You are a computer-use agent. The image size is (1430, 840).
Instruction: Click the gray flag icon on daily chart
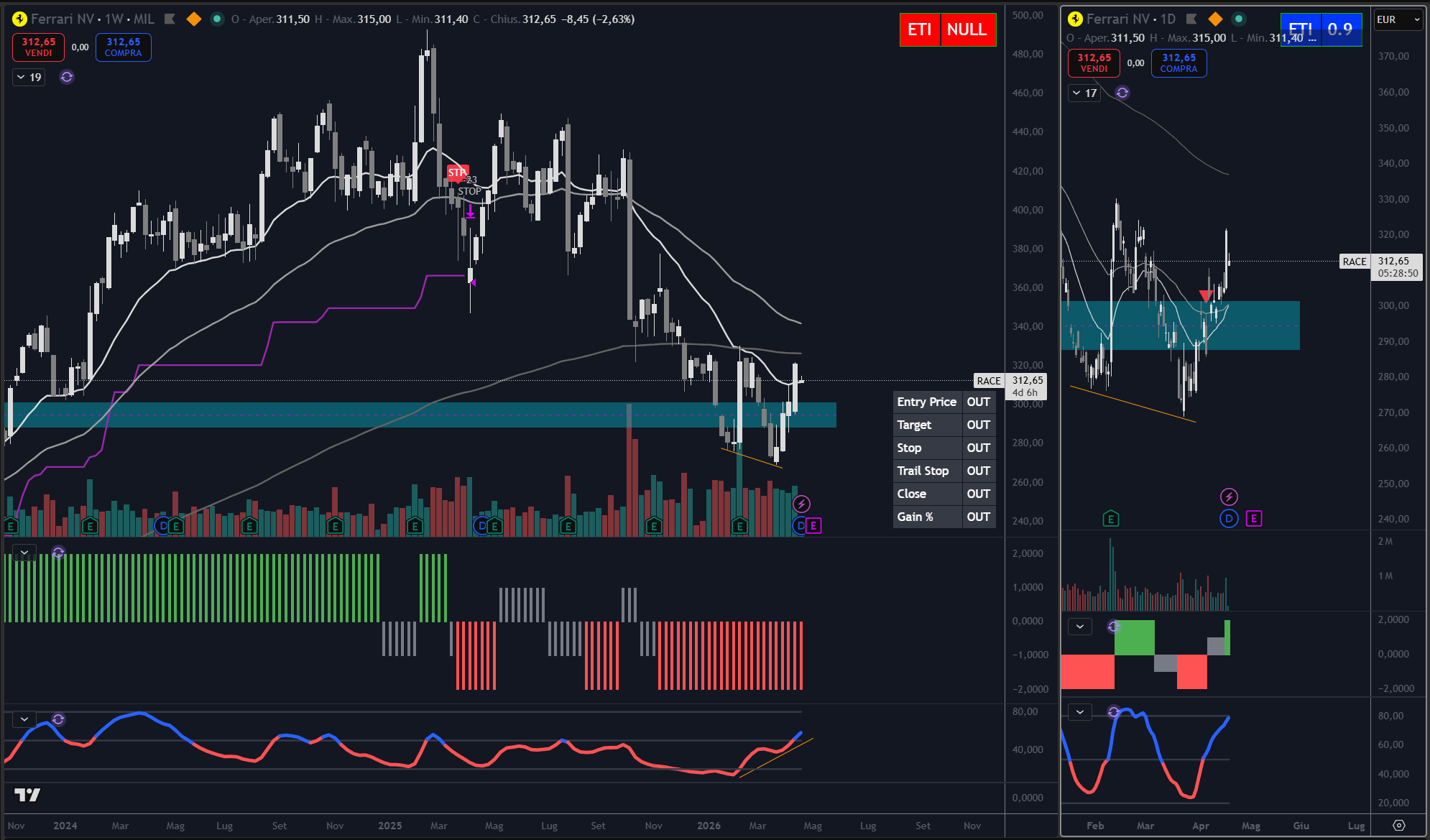(x=1191, y=19)
